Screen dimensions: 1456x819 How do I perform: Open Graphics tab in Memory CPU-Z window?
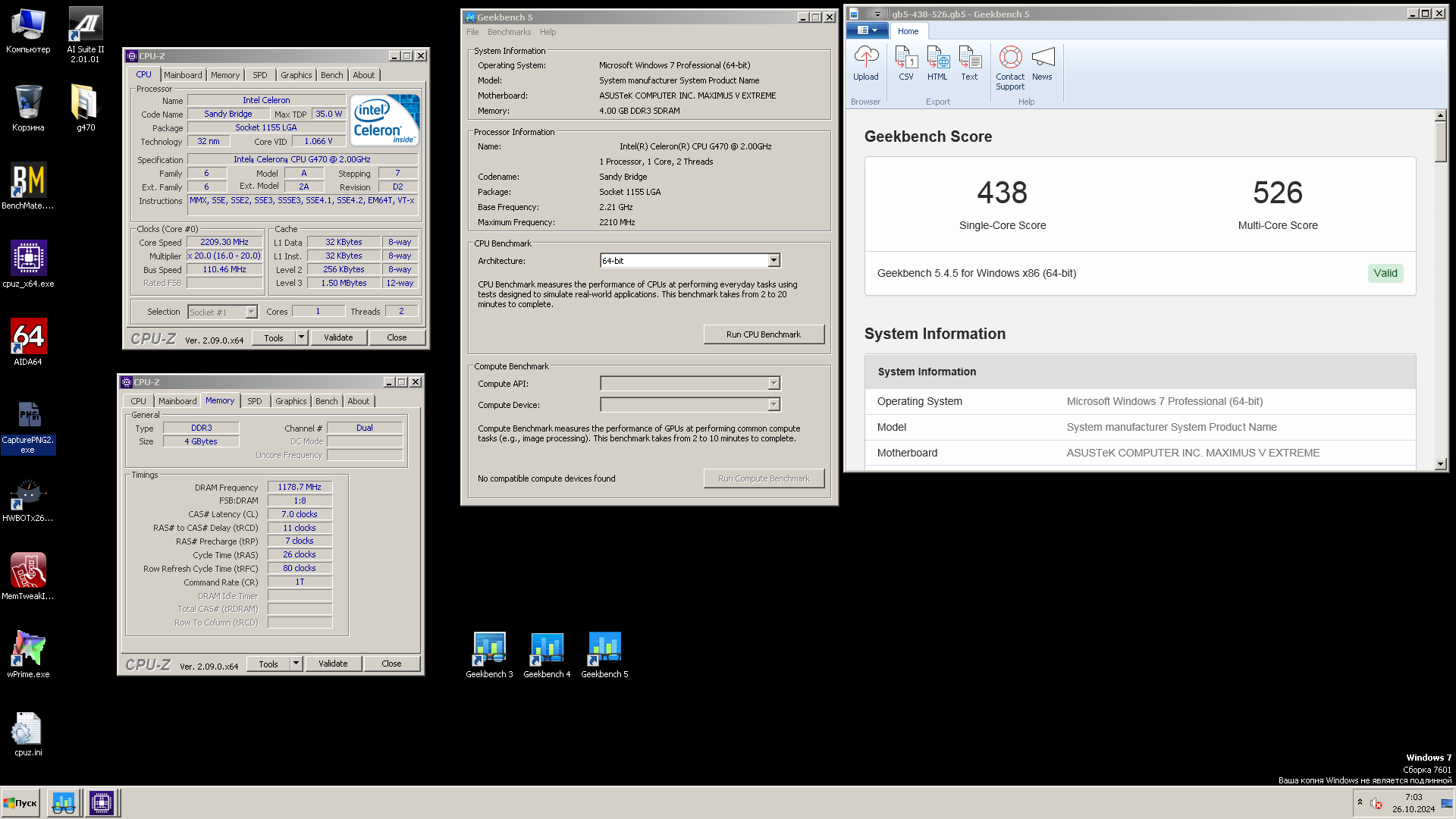(291, 401)
